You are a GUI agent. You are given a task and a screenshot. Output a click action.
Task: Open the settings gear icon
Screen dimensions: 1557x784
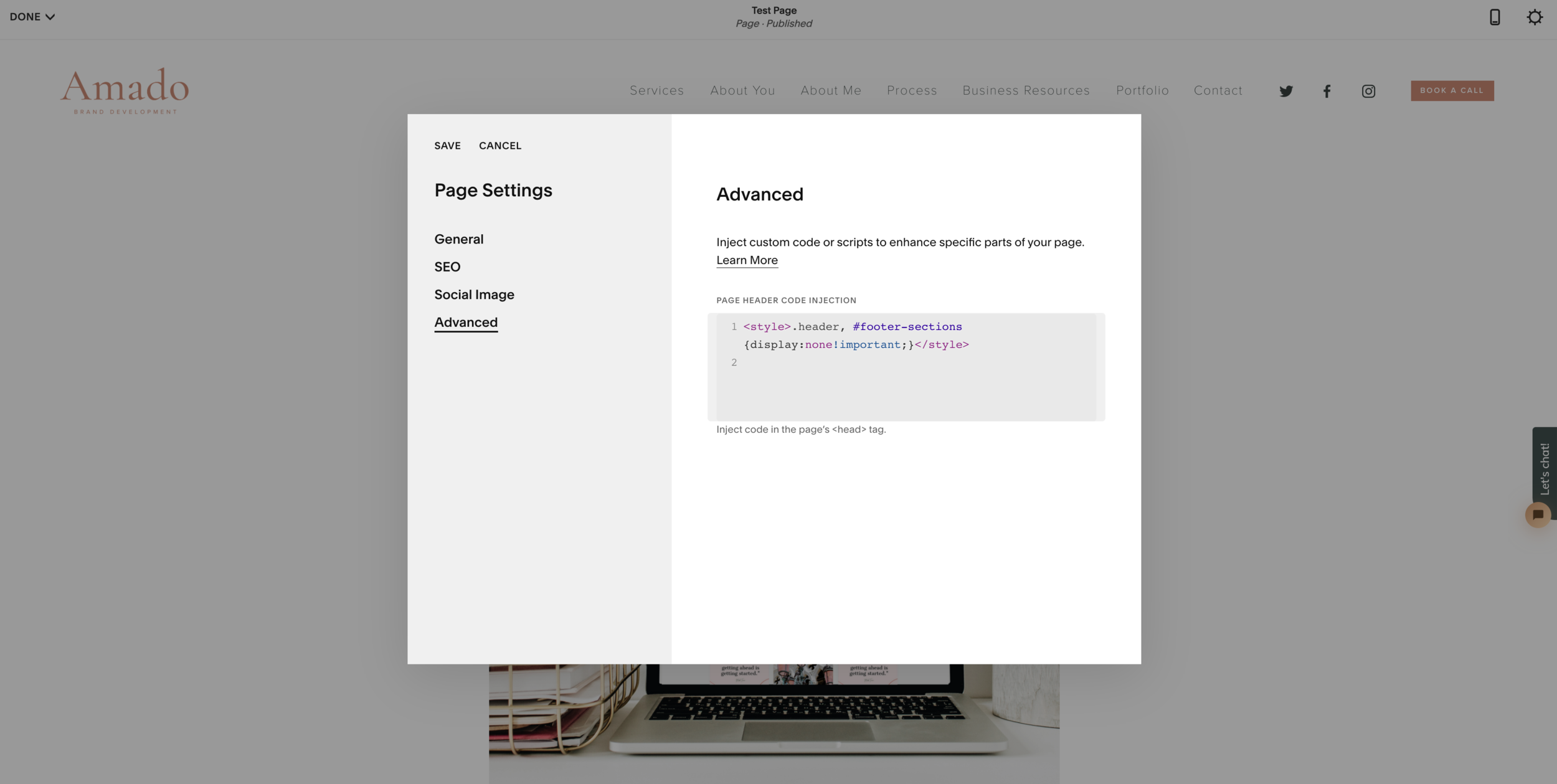click(1535, 17)
